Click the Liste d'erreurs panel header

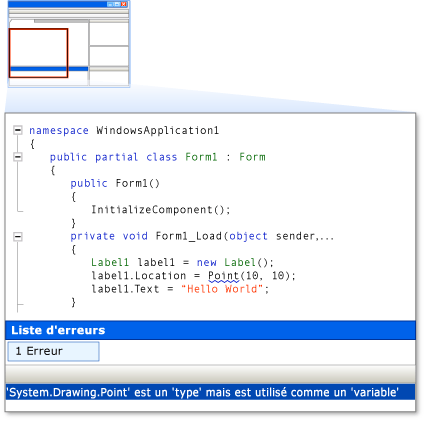tap(210, 330)
